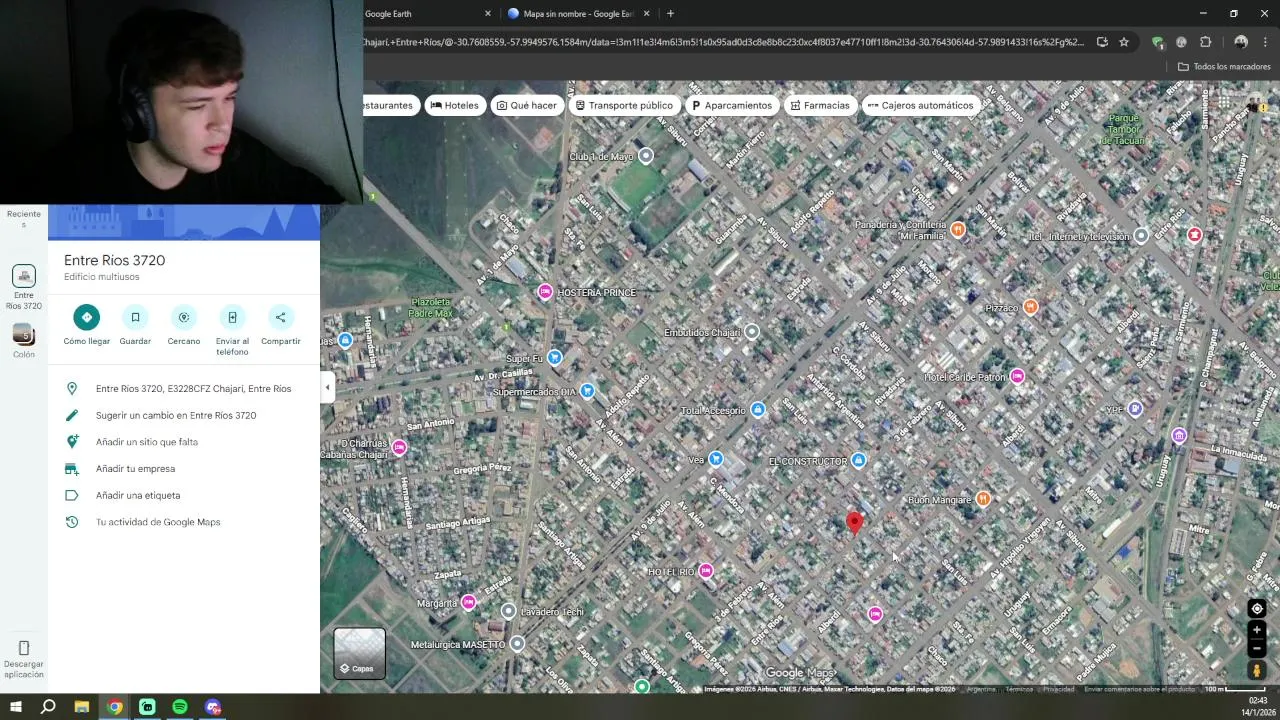Open the Windows Start menu
Image resolution: width=1280 pixels, height=720 pixels.
[16, 707]
